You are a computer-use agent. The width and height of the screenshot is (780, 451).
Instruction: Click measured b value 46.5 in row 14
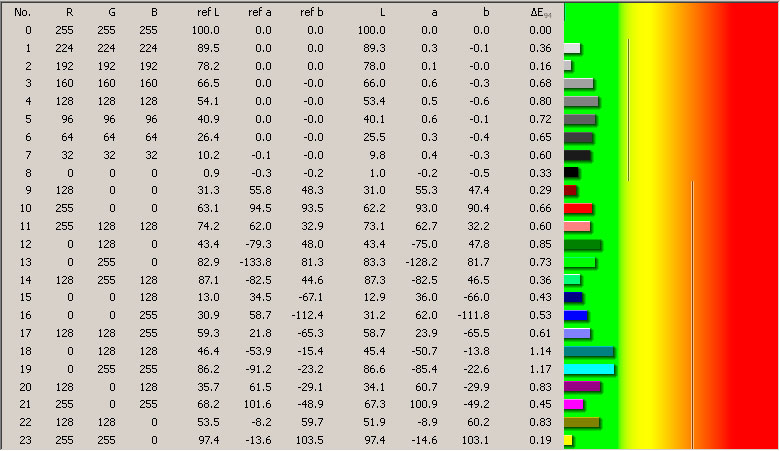(479, 280)
